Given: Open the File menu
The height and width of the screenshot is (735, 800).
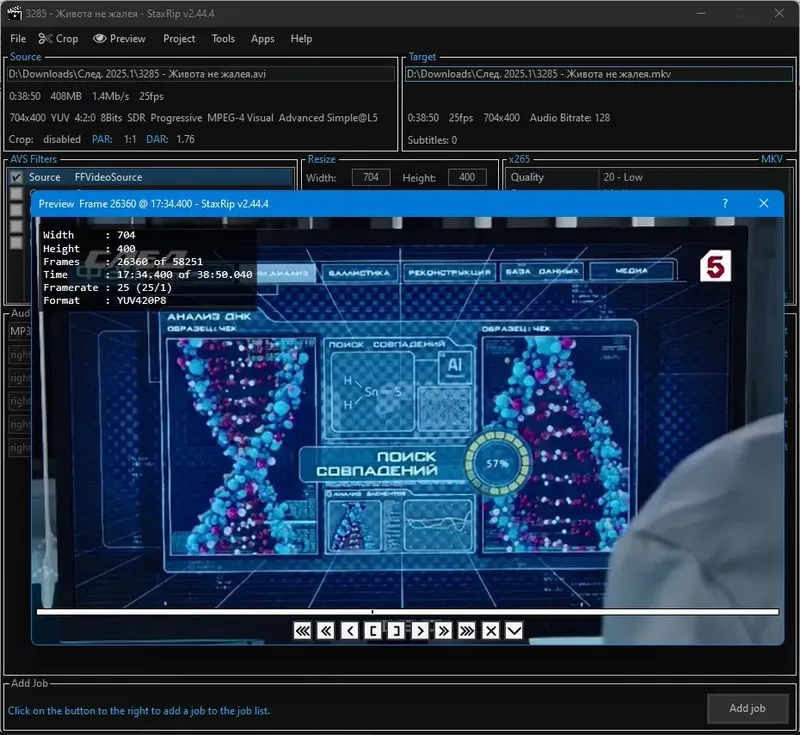Looking at the screenshot, I should tap(18, 39).
